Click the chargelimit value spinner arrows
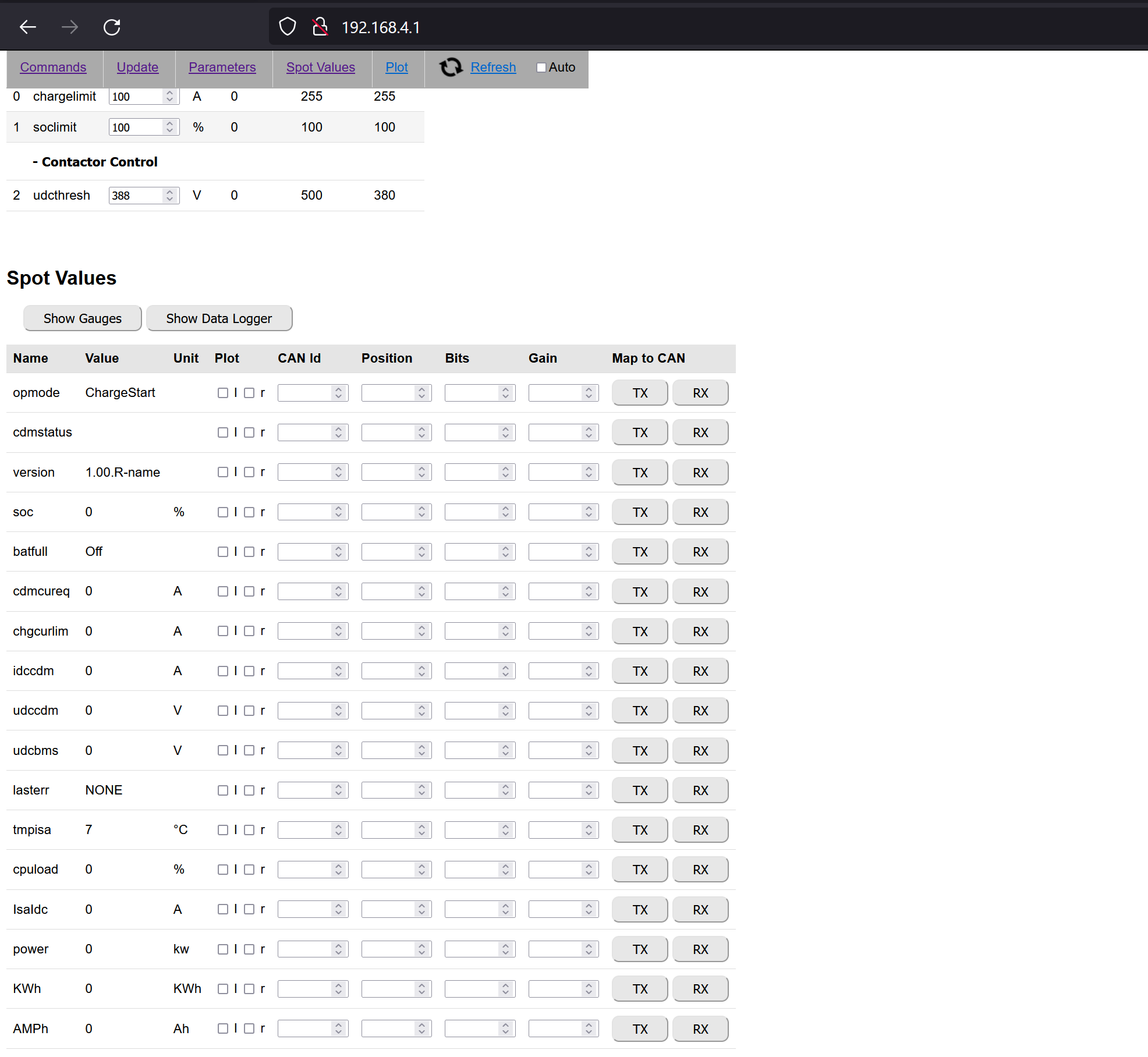 (x=169, y=97)
